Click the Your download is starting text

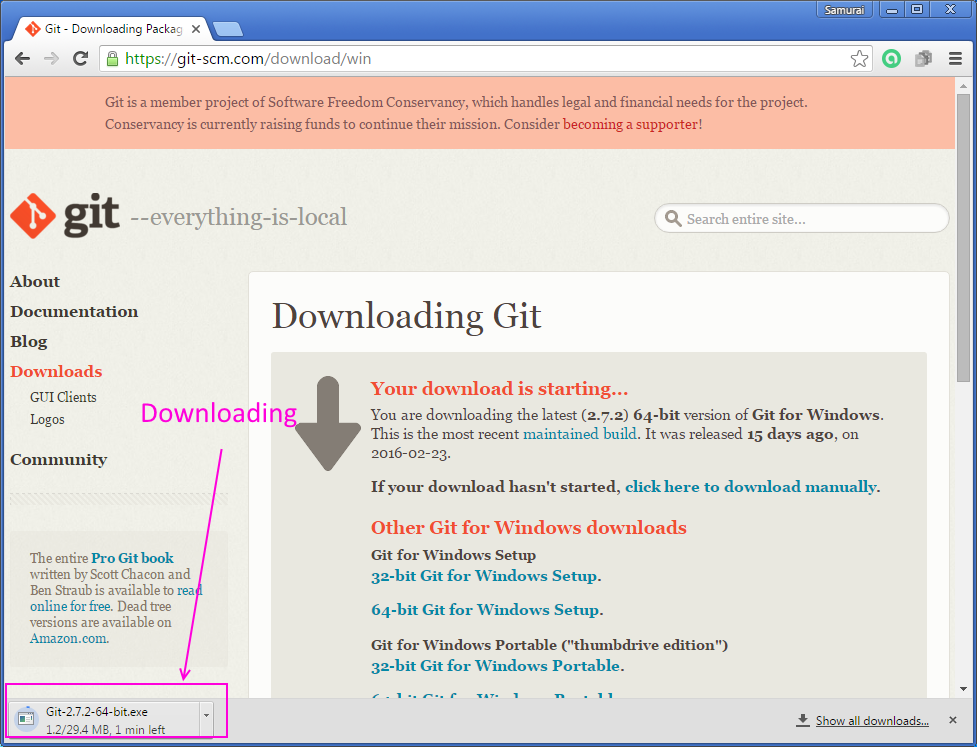tap(499, 388)
